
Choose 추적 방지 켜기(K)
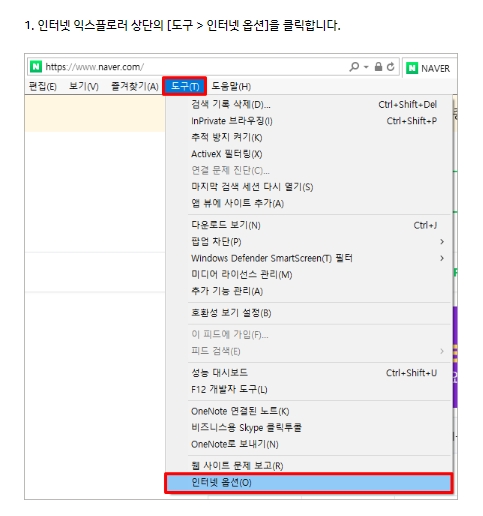[309, 137]
